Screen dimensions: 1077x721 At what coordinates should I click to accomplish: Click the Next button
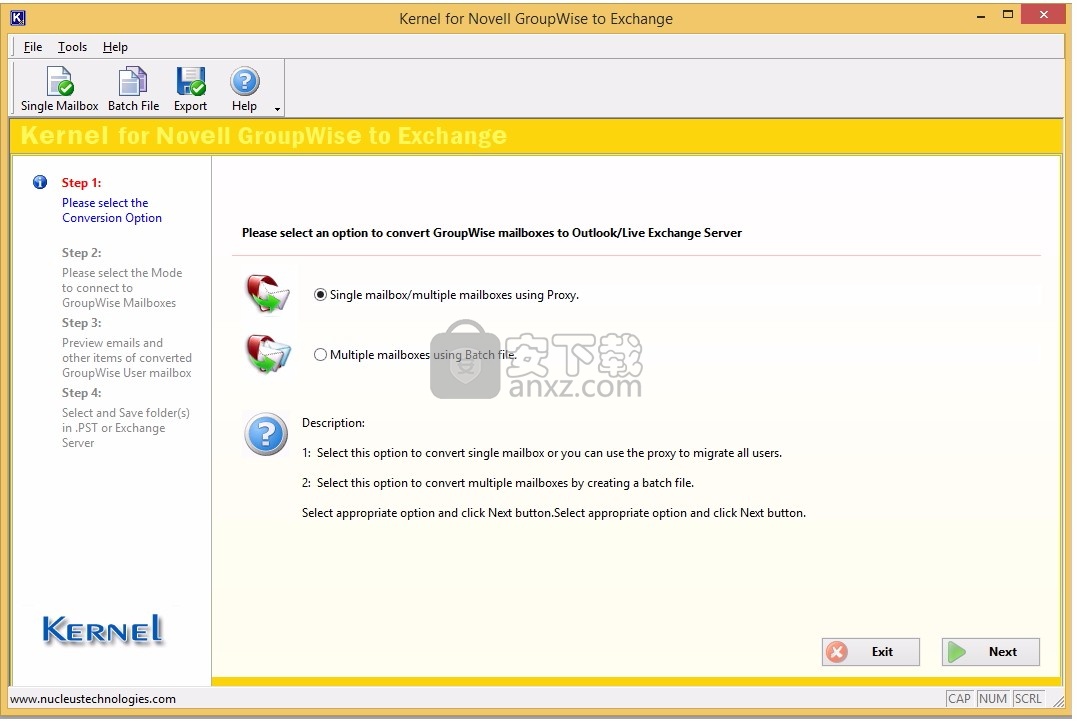[990, 652]
